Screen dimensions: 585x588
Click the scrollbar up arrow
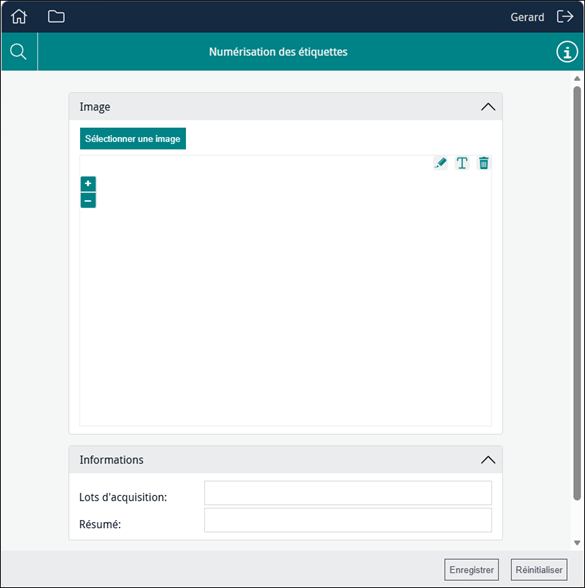pos(577,78)
